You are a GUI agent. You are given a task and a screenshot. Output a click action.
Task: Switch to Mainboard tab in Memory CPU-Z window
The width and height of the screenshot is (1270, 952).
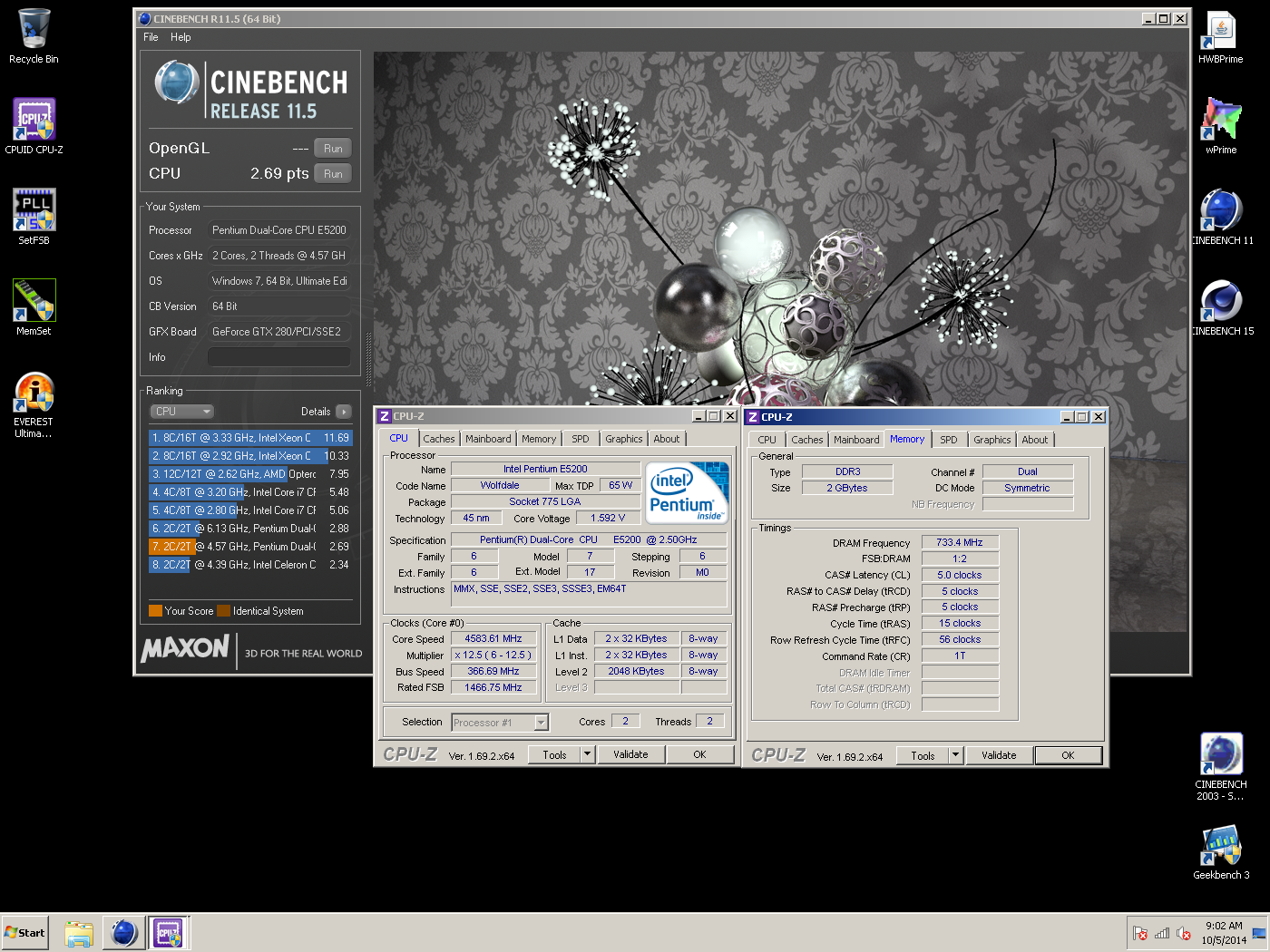pyautogui.click(x=856, y=440)
